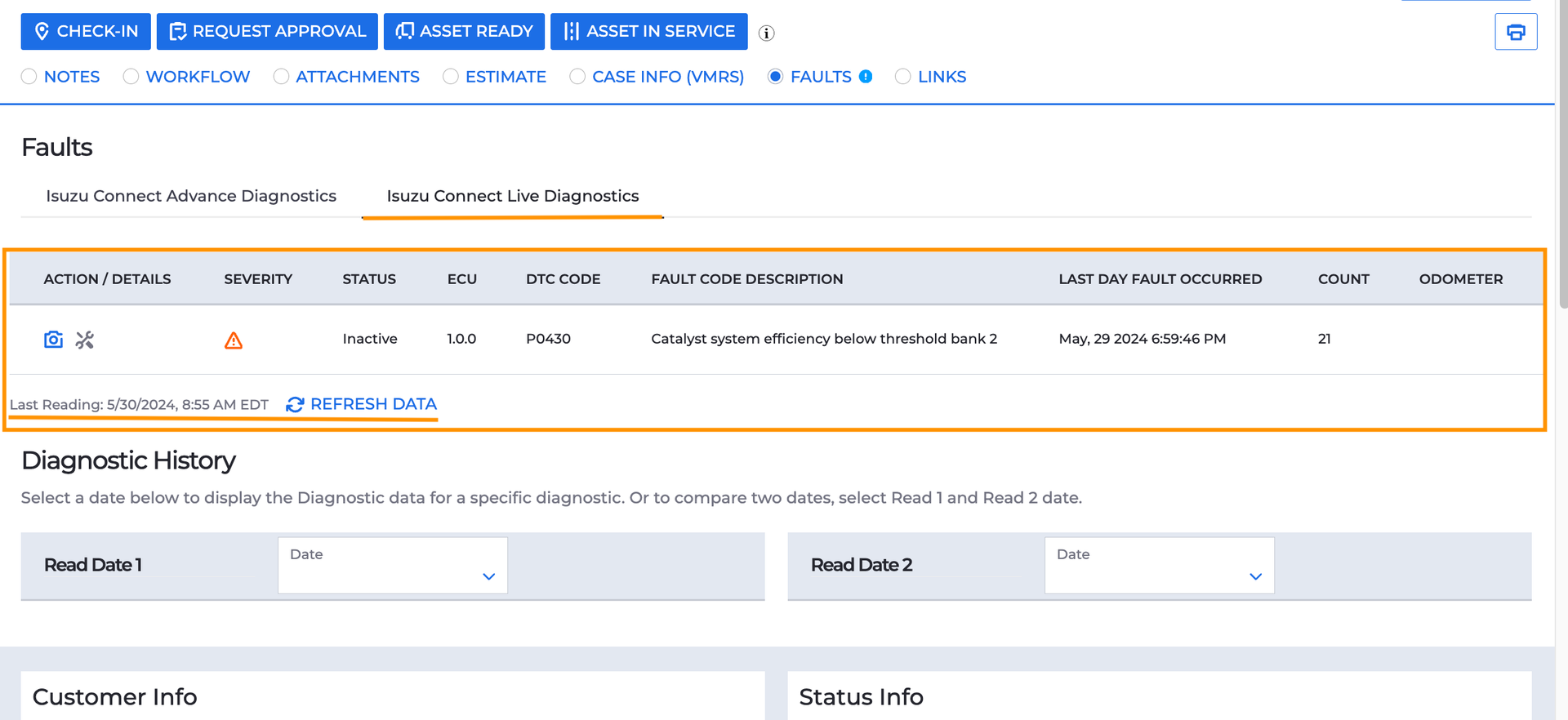Screen dimensions: 1568x720
Task: Select the Faults radio button
Action: [776, 77]
